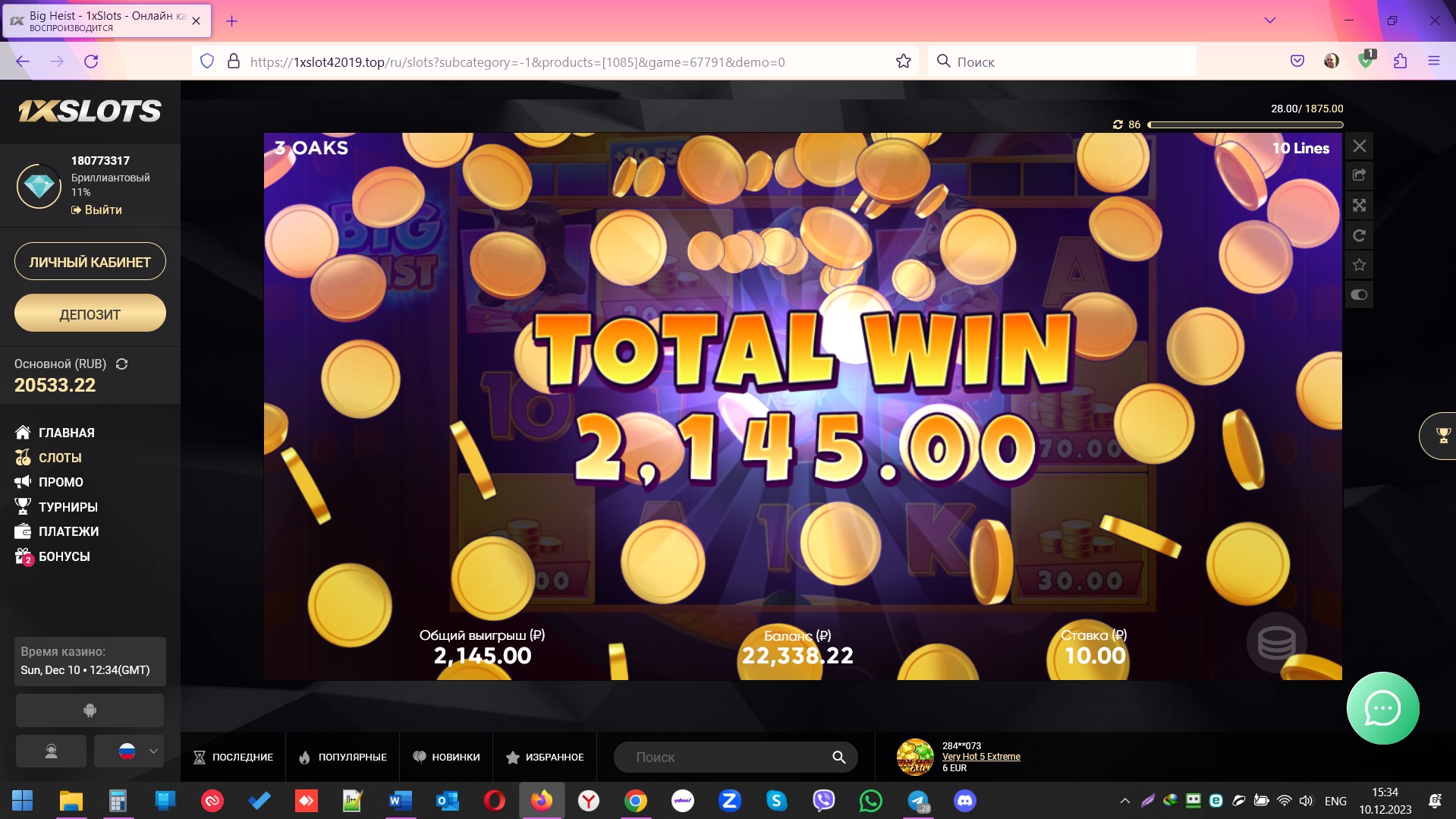Open the browser extensions puzzle icon
This screenshot has width=1456, height=819.
1400,61
